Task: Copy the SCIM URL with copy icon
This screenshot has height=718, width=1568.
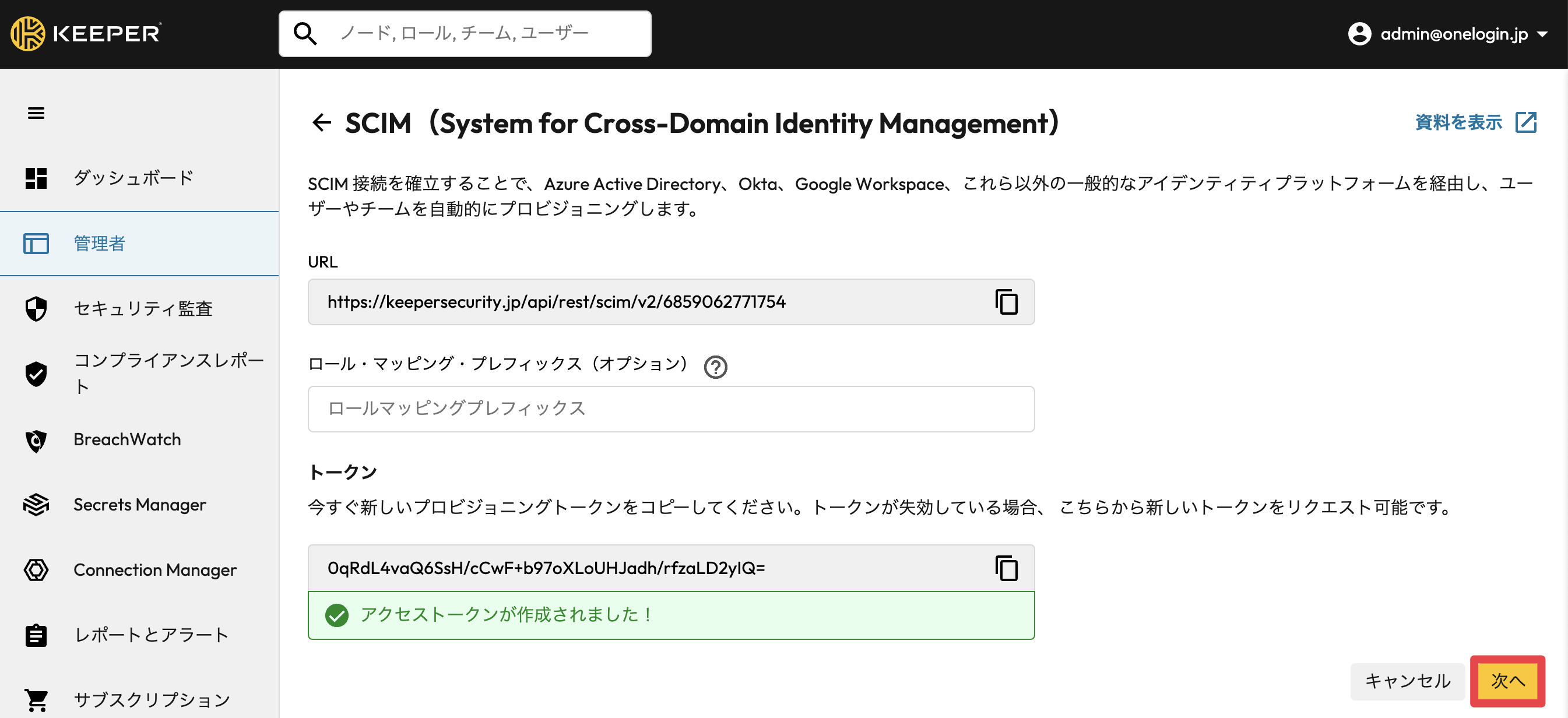Action: pyautogui.click(x=1006, y=302)
